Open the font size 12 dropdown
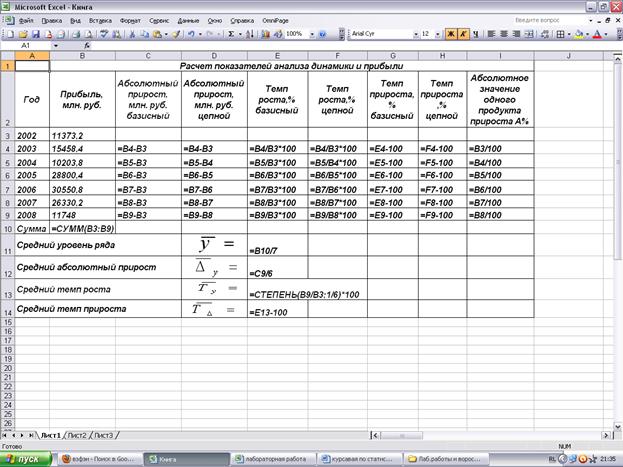 pos(438,34)
